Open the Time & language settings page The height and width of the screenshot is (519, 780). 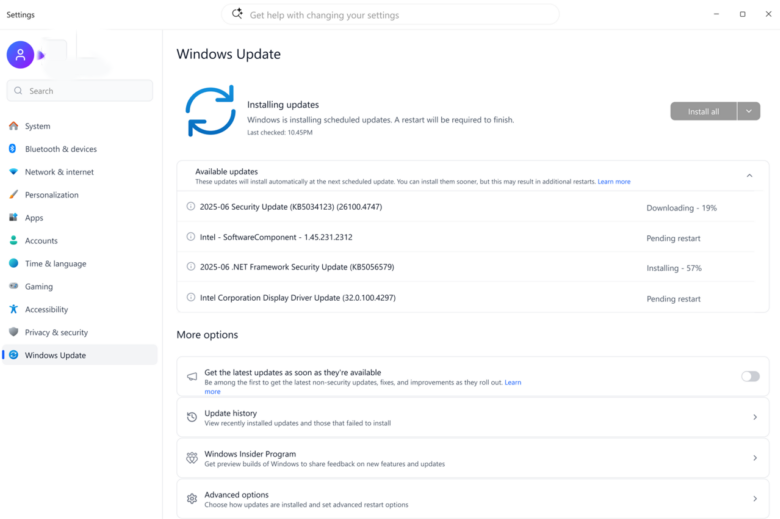(55, 264)
